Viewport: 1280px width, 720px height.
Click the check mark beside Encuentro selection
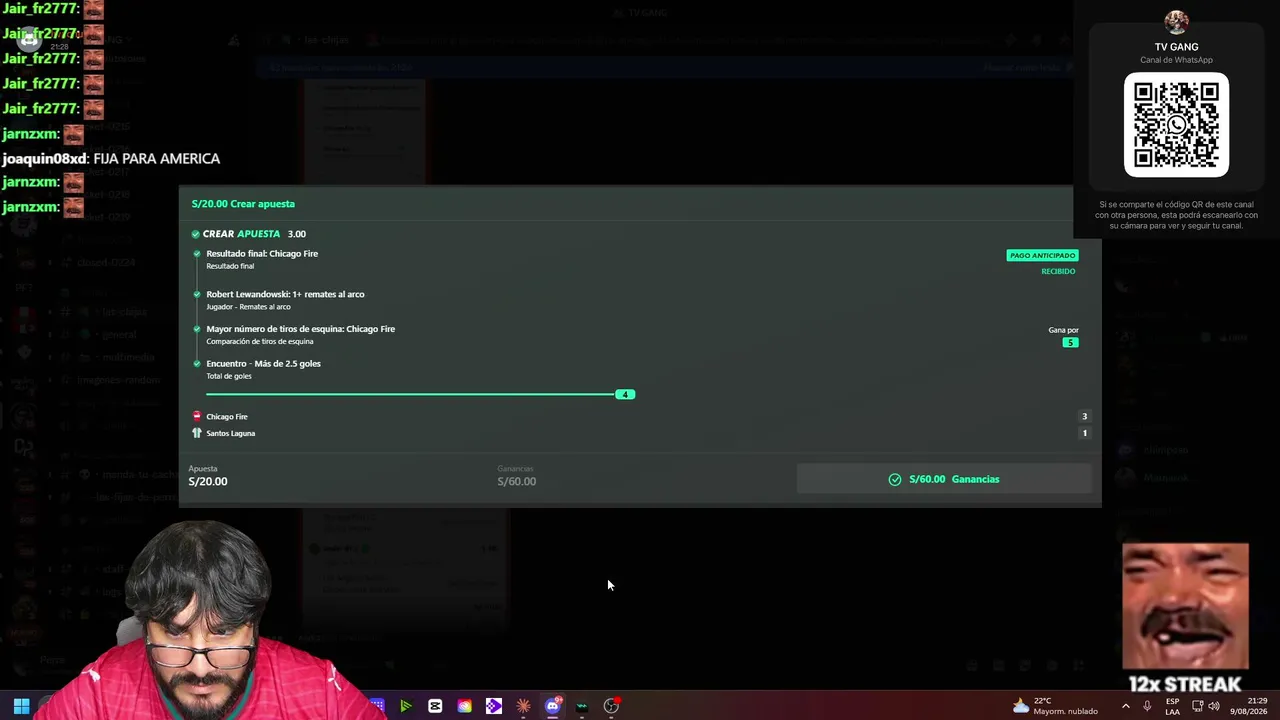(197, 364)
